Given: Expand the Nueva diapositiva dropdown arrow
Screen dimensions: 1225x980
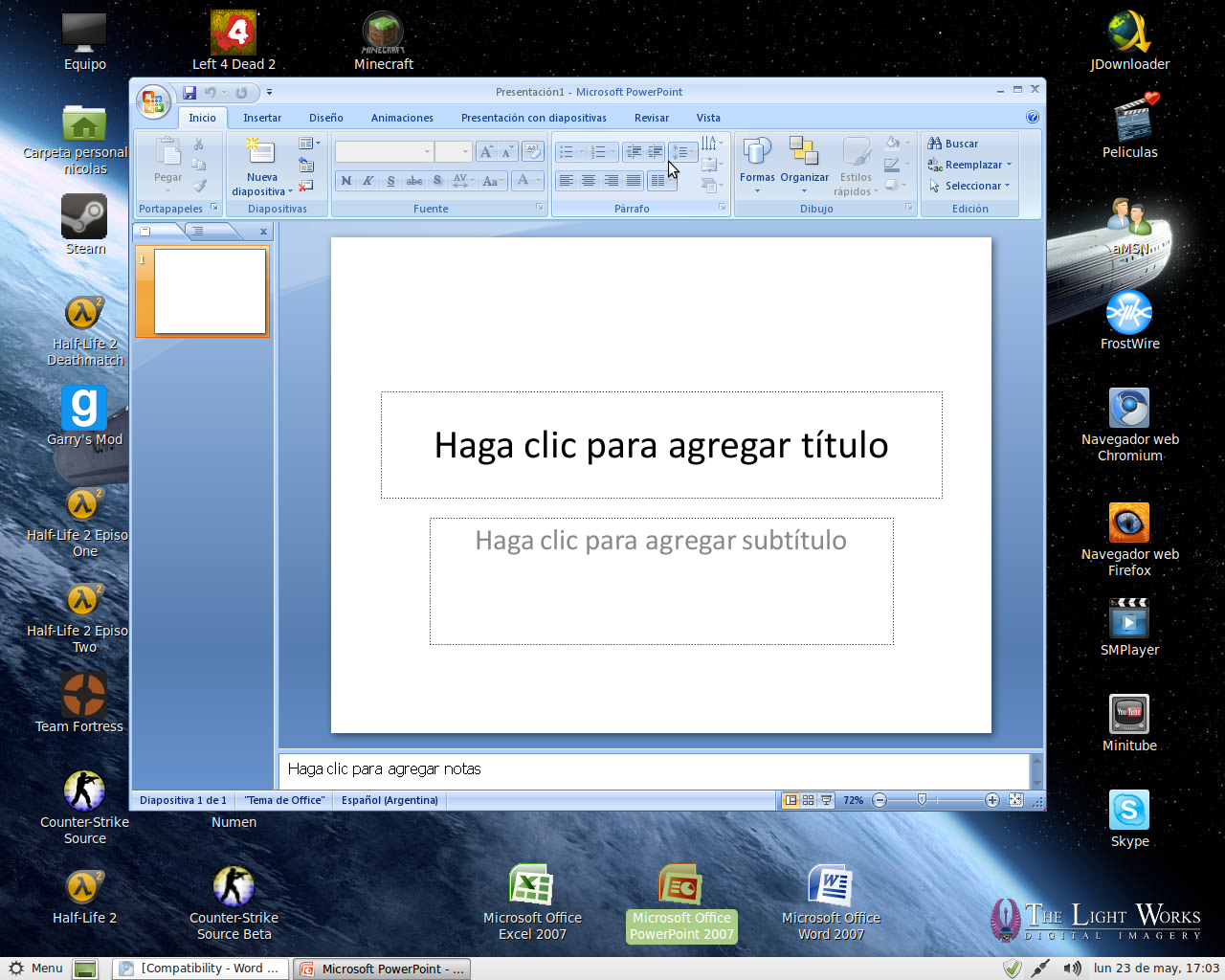Looking at the screenshot, I should tap(290, 191).
